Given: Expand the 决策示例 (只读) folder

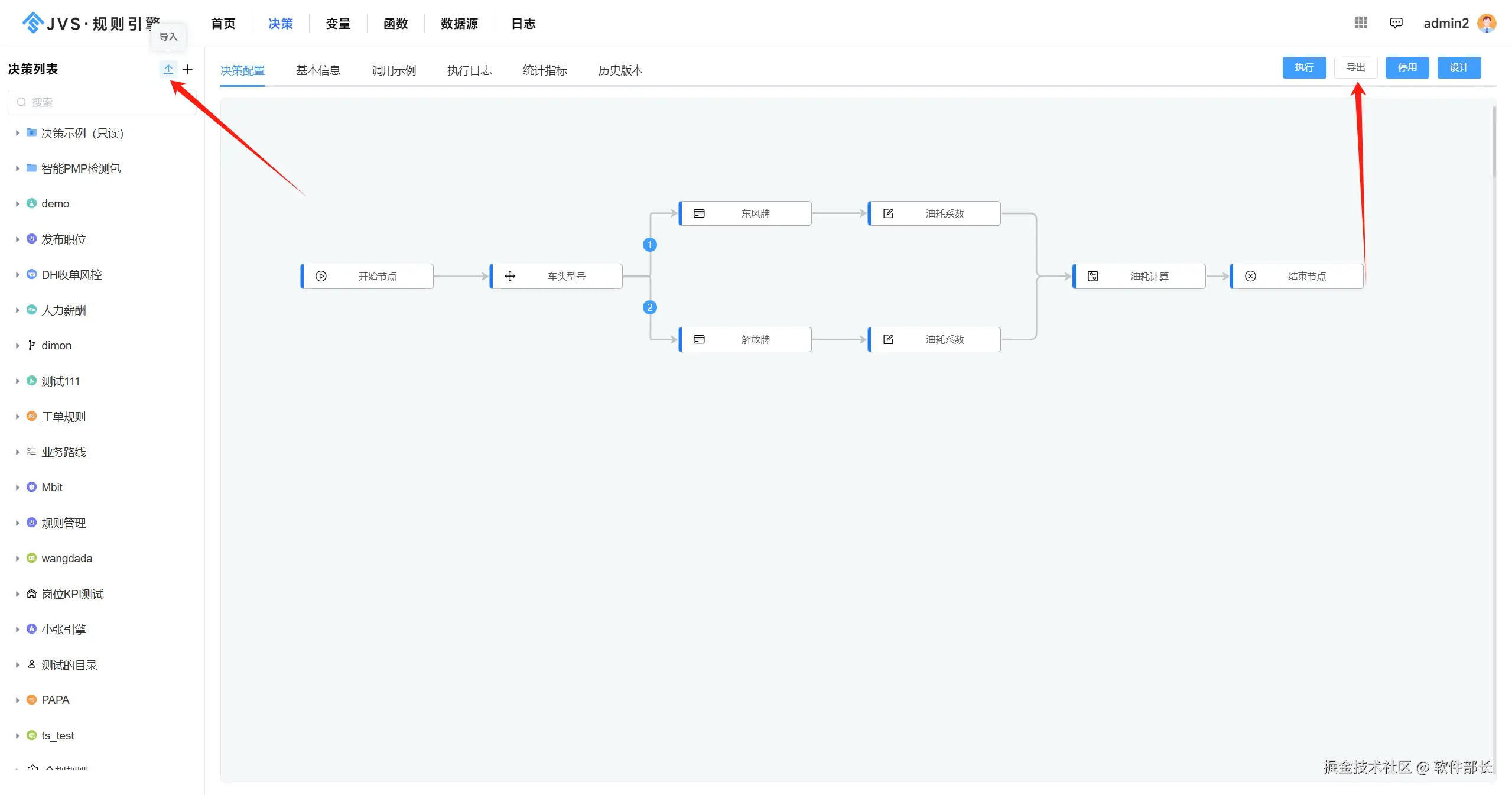Looking at the screenshot, I should click(18, 133).
